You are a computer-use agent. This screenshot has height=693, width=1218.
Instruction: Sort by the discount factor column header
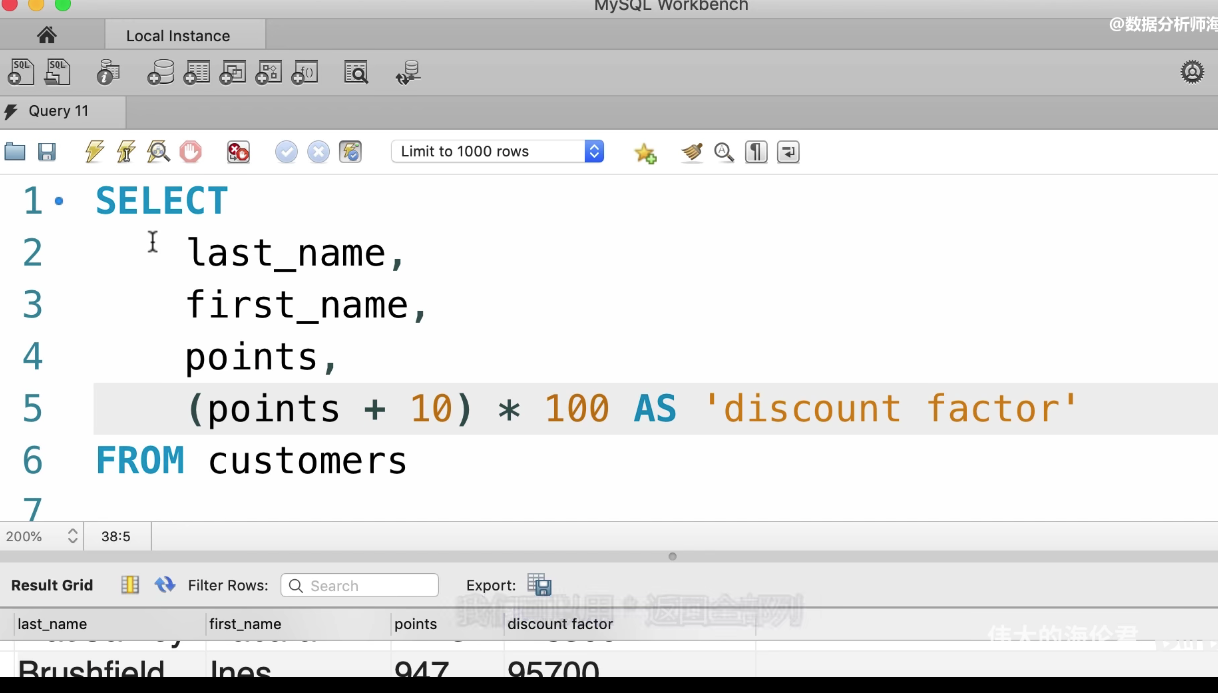click(x=629, y=624)
